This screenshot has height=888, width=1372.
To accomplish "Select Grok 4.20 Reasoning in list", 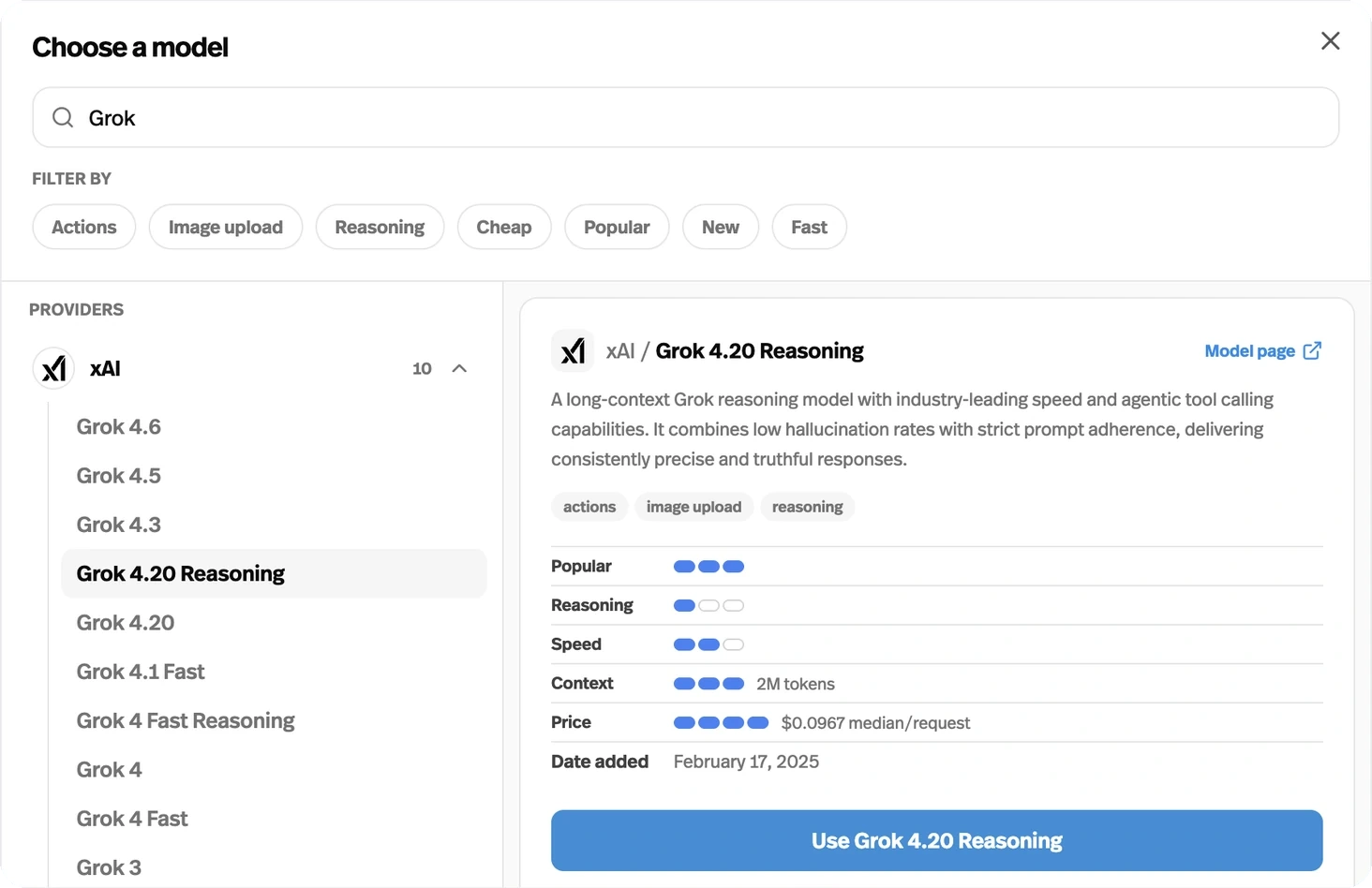I will pos(274,573).
